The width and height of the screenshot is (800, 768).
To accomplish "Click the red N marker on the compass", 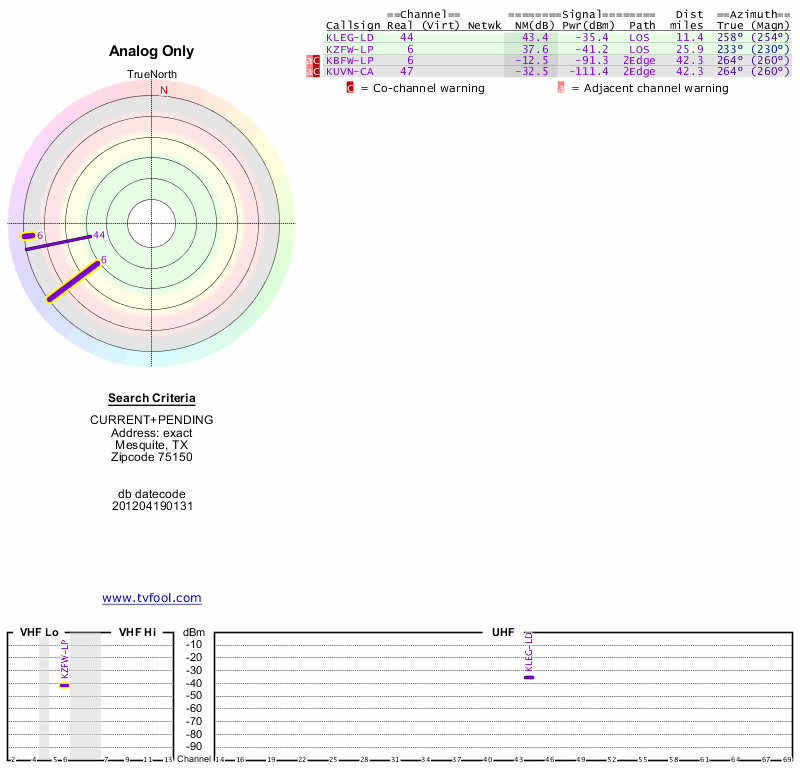I will [164, 90].
